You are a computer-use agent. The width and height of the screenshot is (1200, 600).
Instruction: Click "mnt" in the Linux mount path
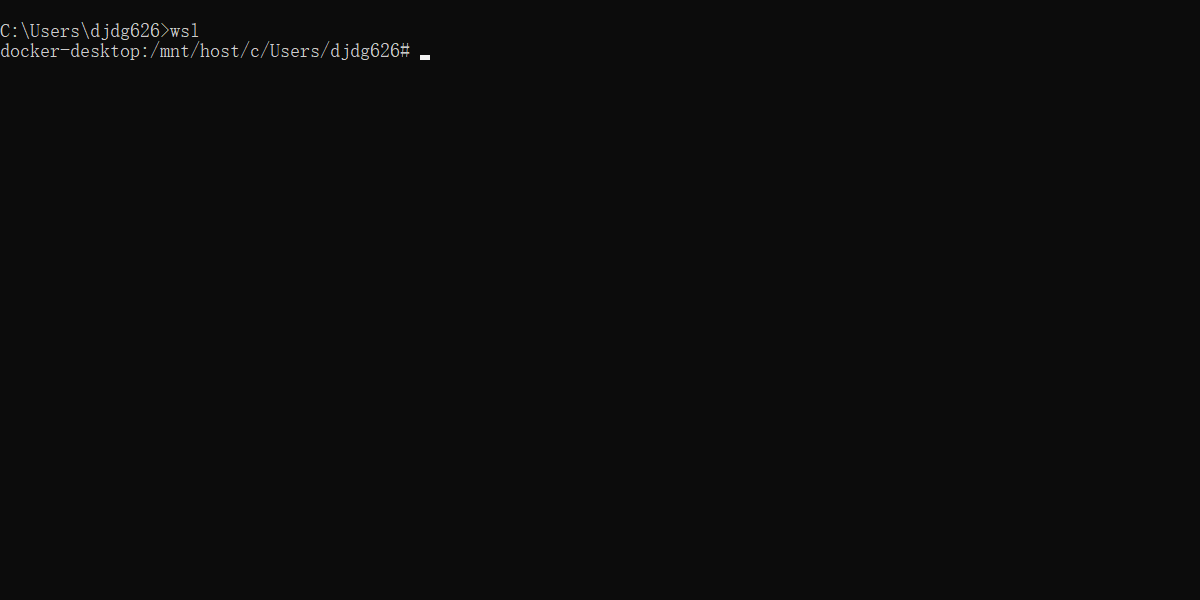[175, 50]
